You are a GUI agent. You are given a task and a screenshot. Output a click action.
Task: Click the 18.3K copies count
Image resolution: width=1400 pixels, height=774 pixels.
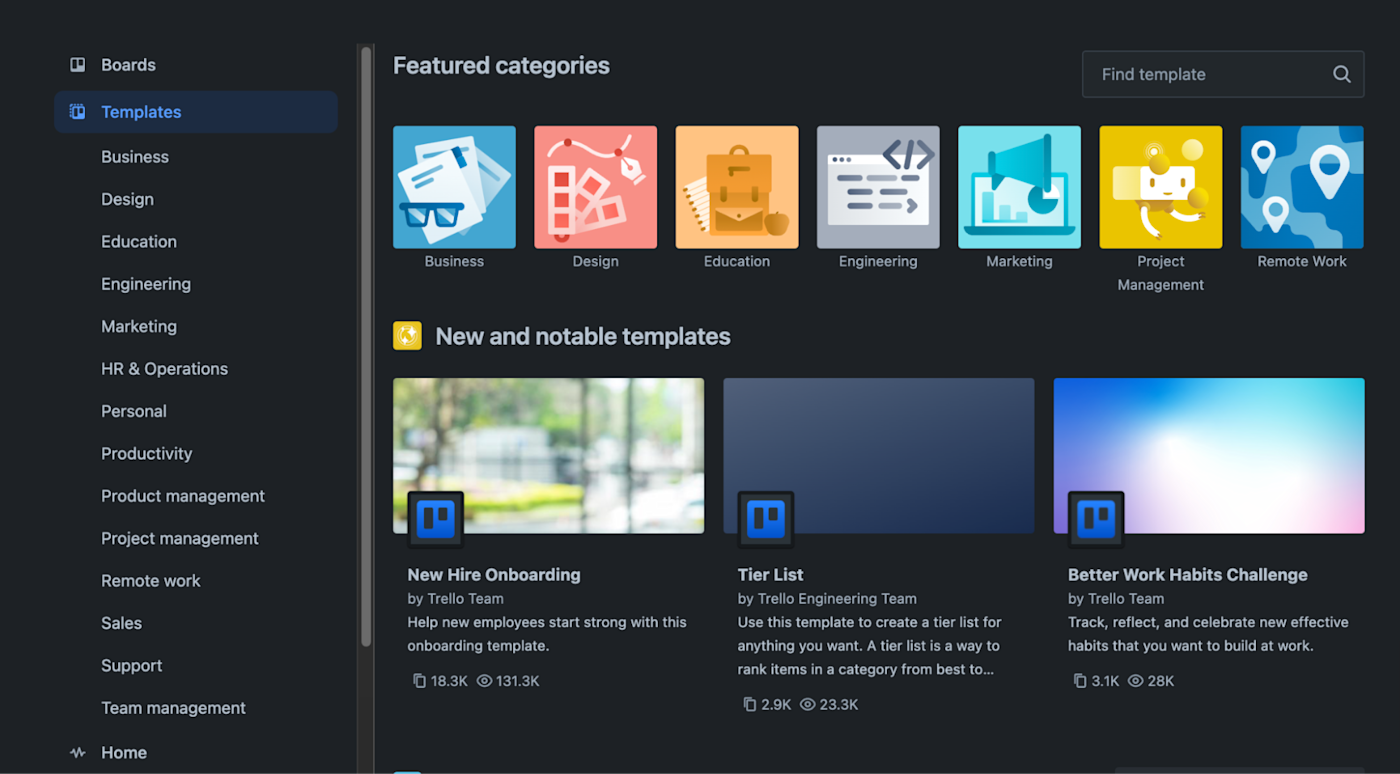pos(449,681)
